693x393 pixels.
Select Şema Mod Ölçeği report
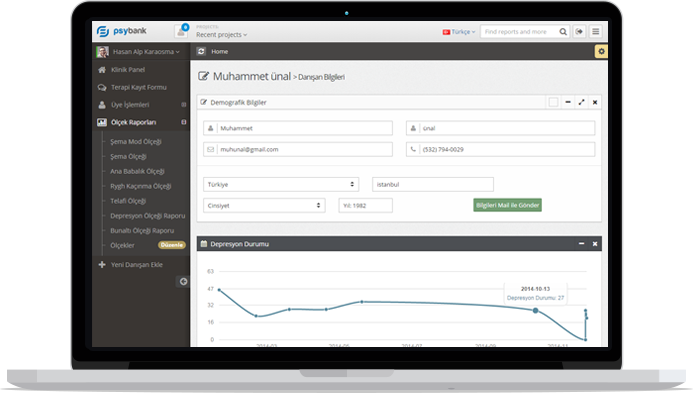tap(136, 141)
